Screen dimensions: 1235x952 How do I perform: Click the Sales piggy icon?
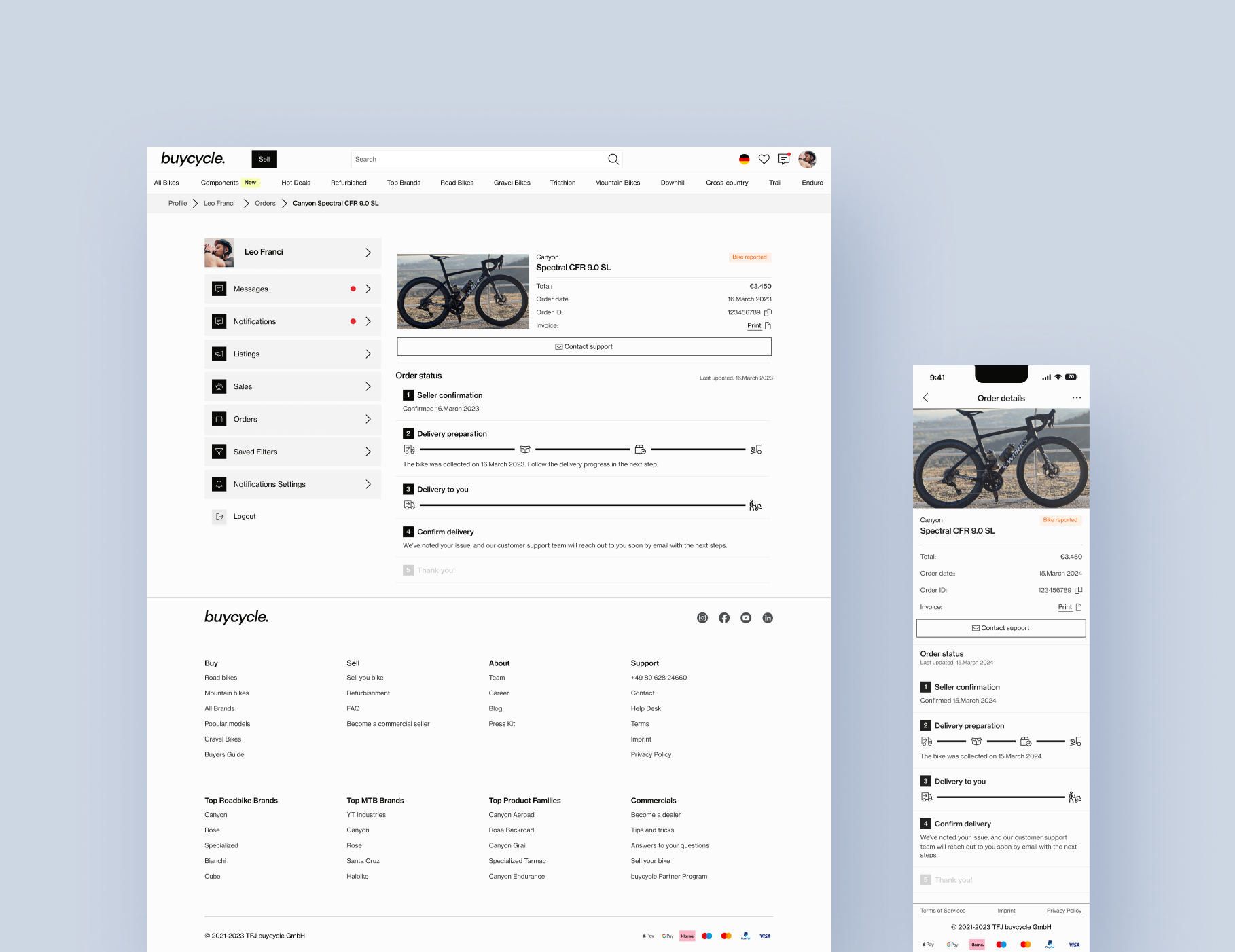pyautogui.click(x=219, y=386)
